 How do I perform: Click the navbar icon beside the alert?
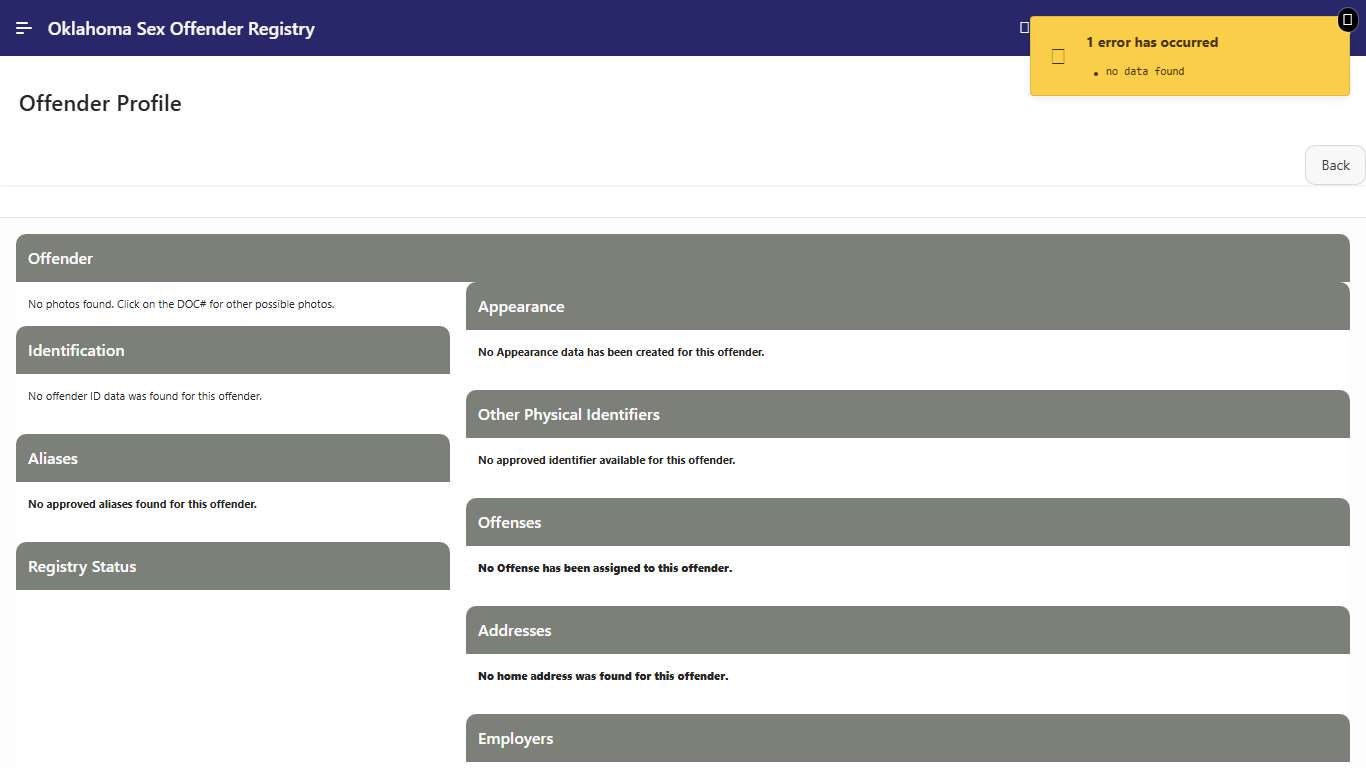[1023, 28]
